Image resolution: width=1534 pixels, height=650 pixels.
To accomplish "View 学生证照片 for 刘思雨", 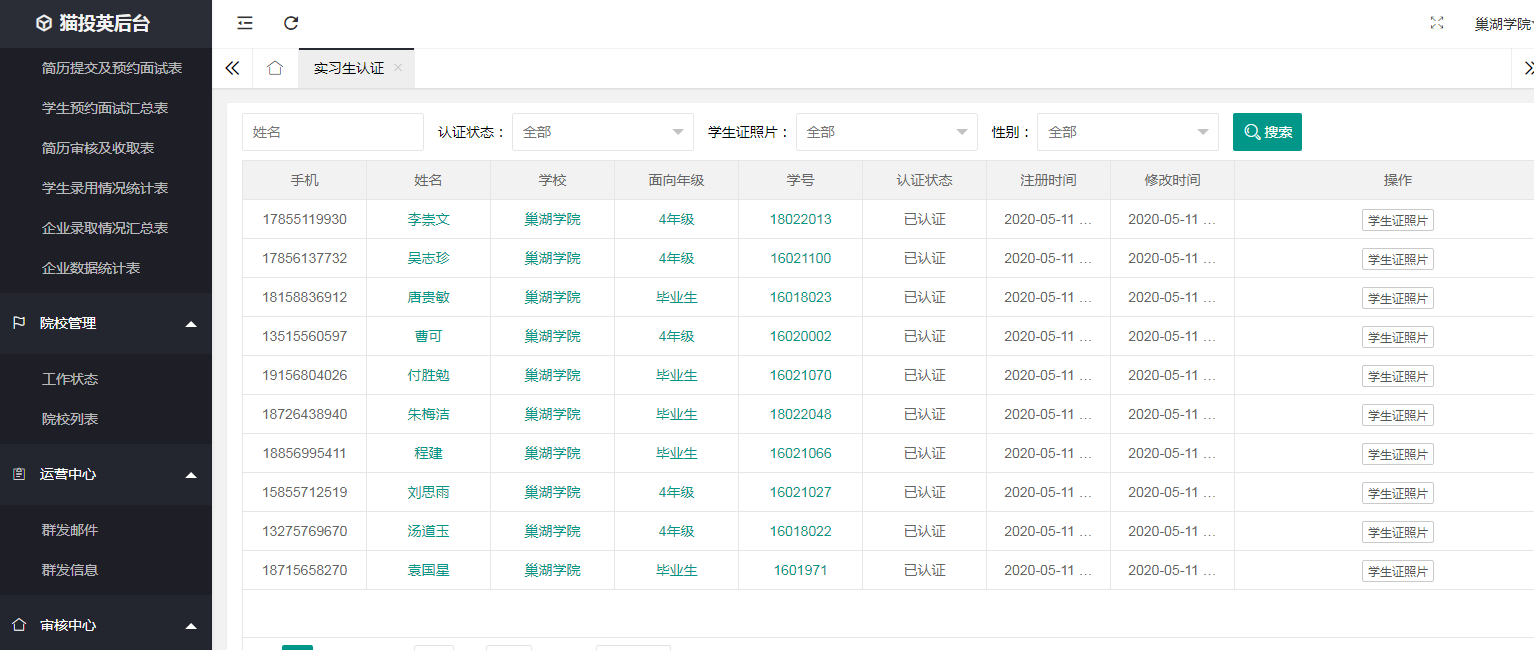I will pyautogui.click(x=1397, y=493).
